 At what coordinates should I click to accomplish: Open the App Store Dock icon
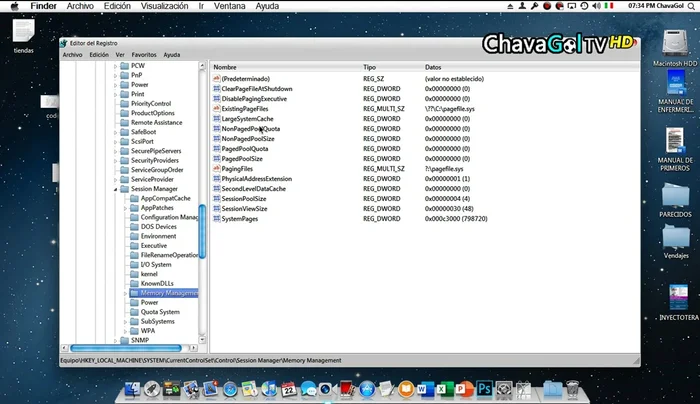coord(367,389)
